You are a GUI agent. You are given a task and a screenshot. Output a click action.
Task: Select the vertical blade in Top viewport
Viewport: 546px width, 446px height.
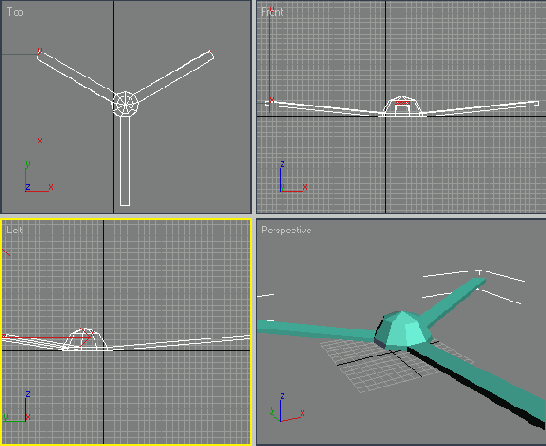click(x=125, y=161)
